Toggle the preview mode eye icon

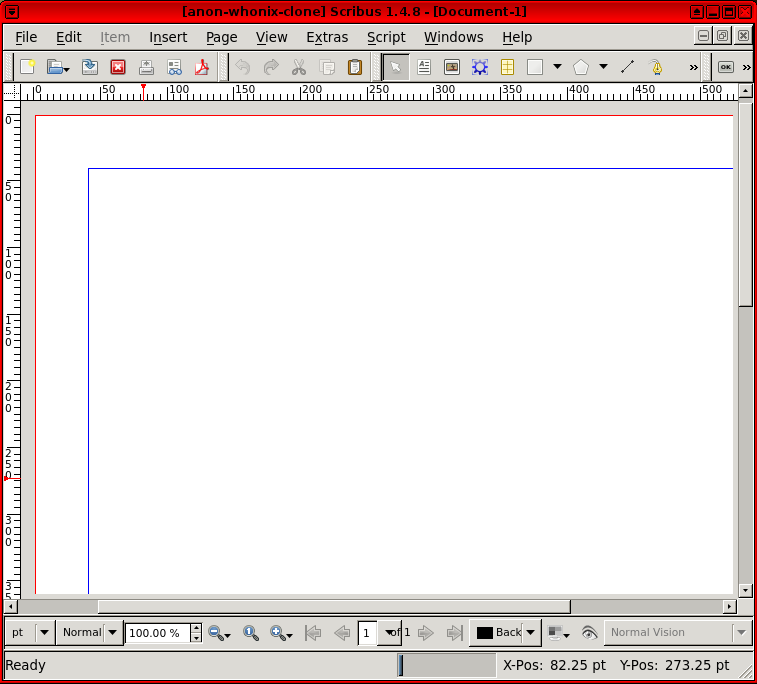(589, 632)
